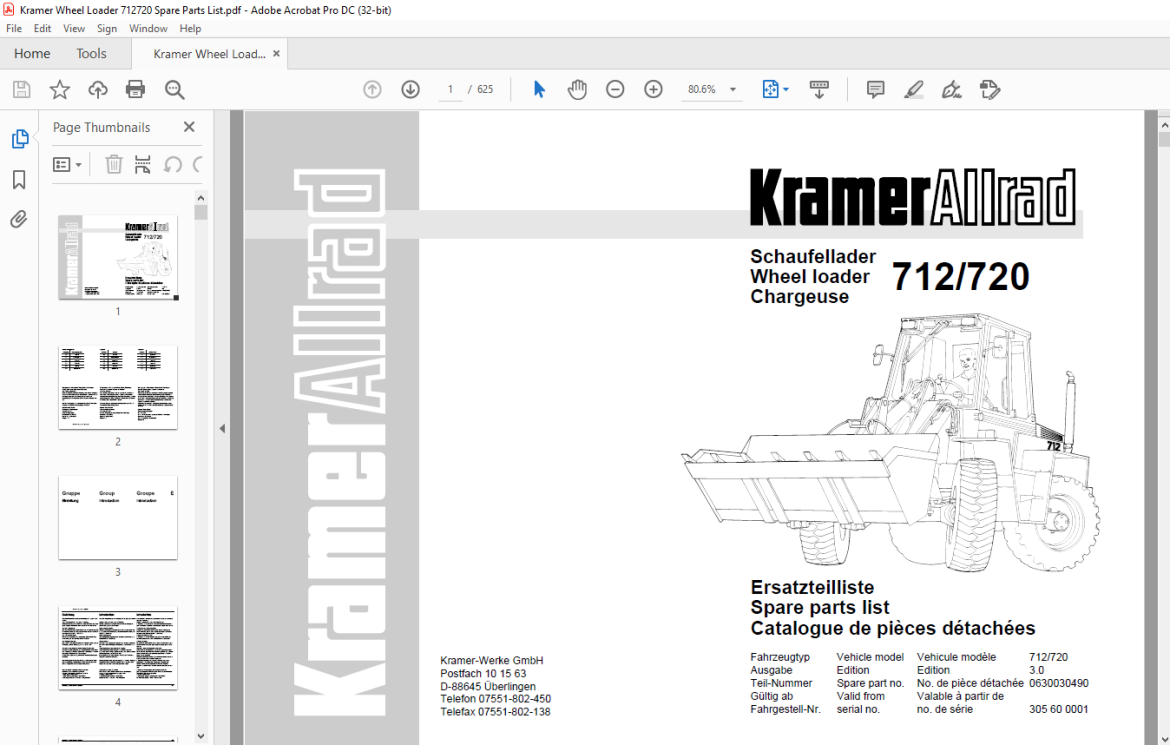Open Page Thumbnails sidebar icon
1170x745 pixels.
tap(20, 139)
